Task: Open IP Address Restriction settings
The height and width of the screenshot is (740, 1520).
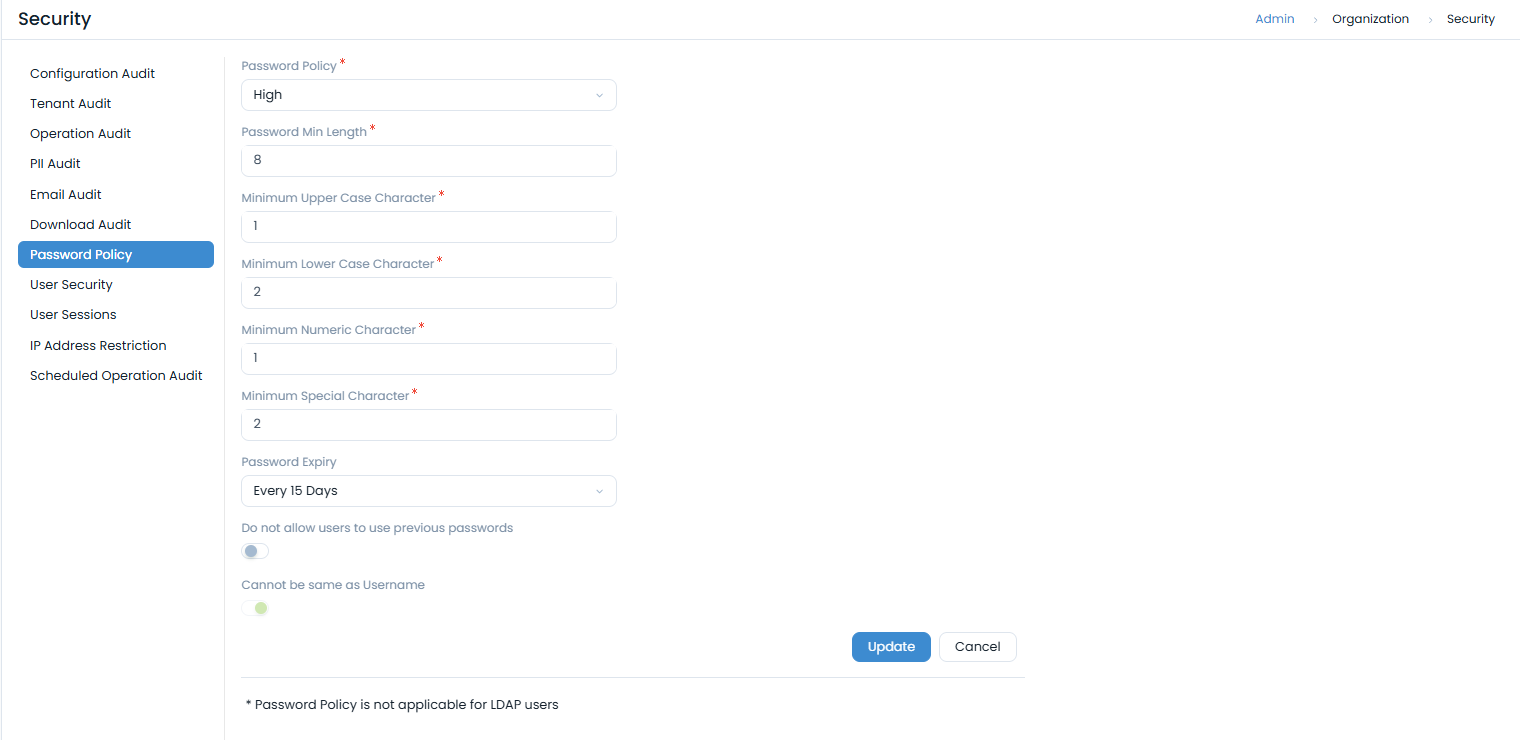Action: [98, 346]
